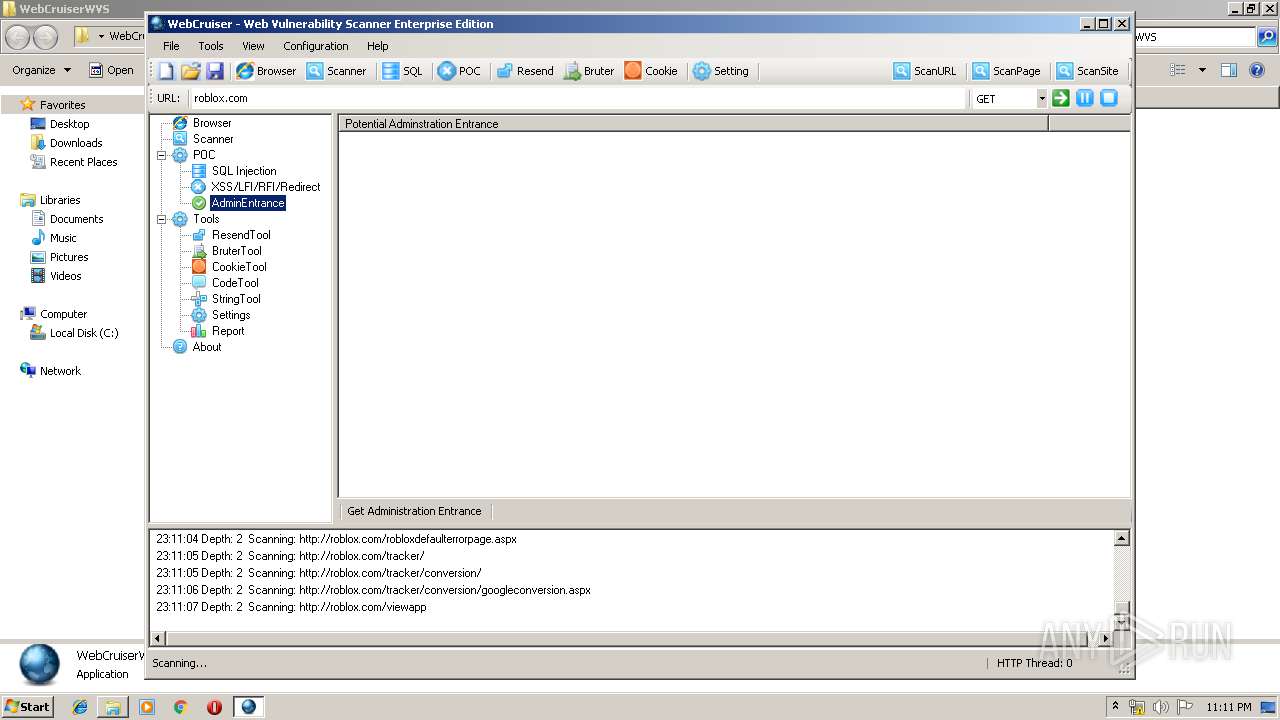Viewport: 1280px width, 720px height.
Task: Open Music library in Explorer
Action: [63, 238]
